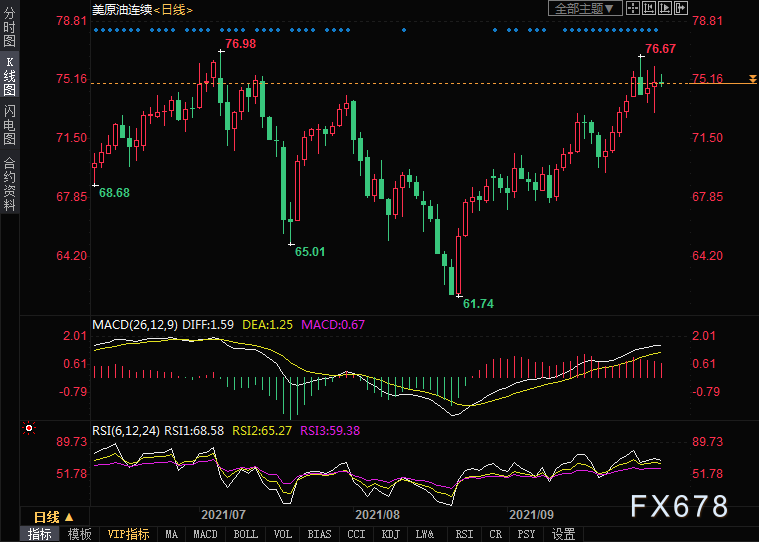Open the 设置 settings button

point(563,534)
